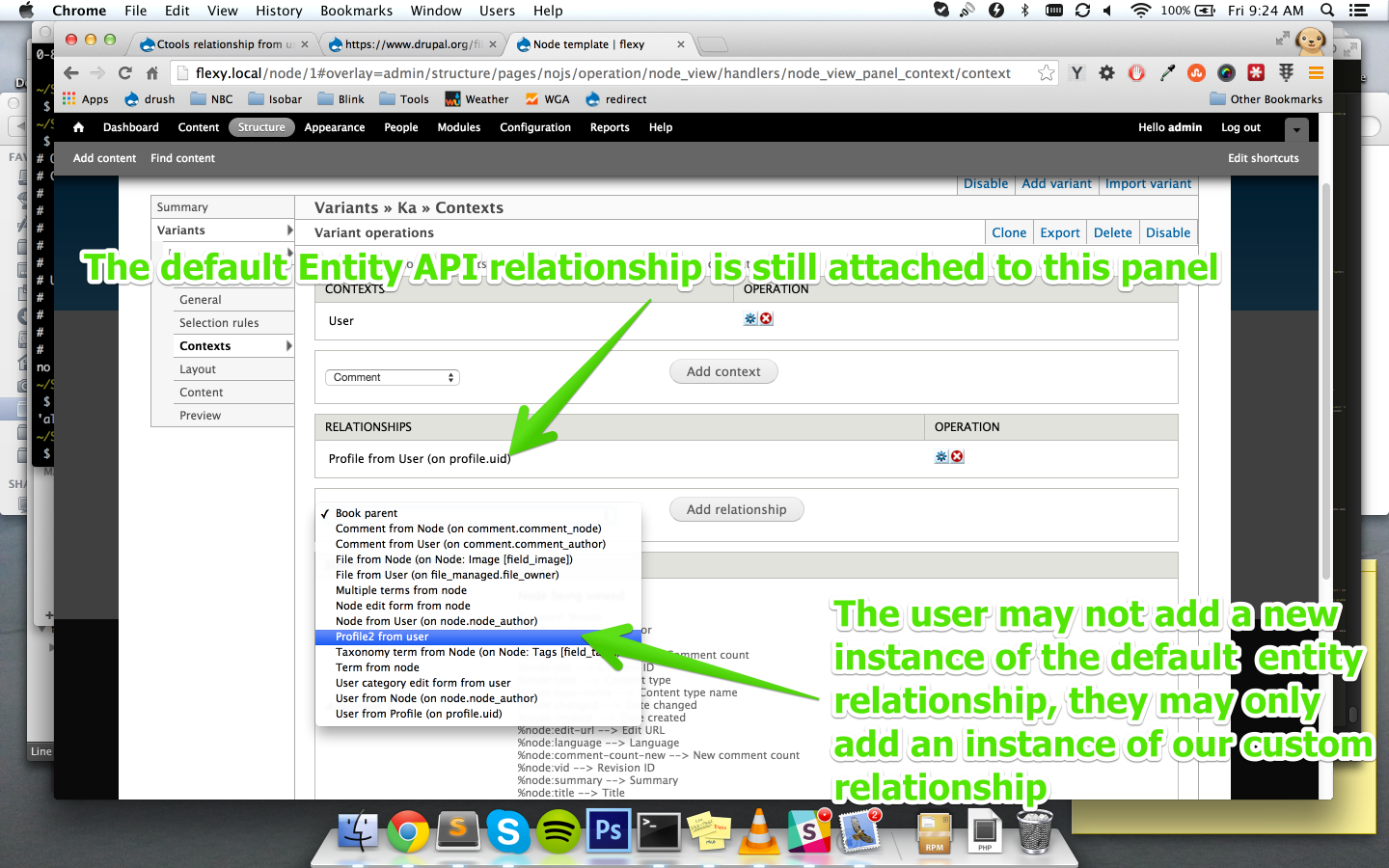Click the Add context button

pos(723,371)
